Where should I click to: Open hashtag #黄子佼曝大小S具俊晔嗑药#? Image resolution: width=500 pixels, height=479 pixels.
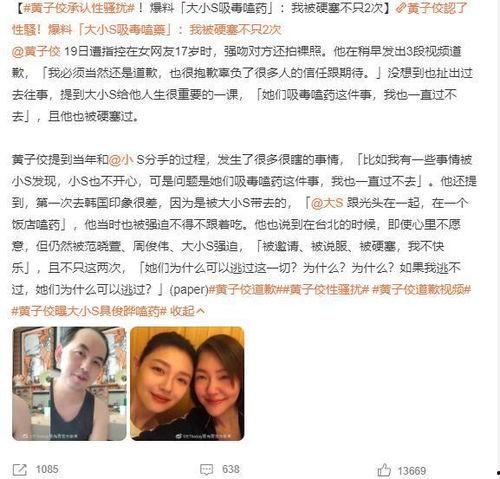89,311
